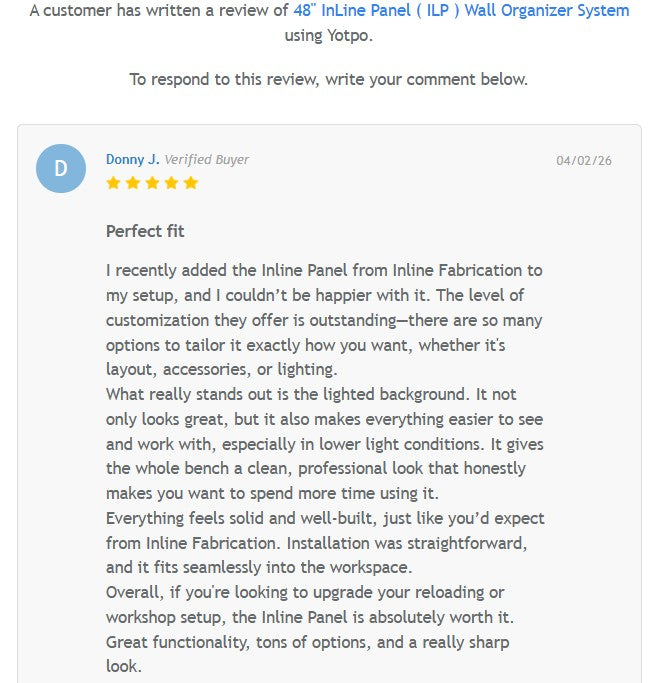Click the second rating star
The height and width of the screenshot is (683, 657).
(x=132, y=183)
